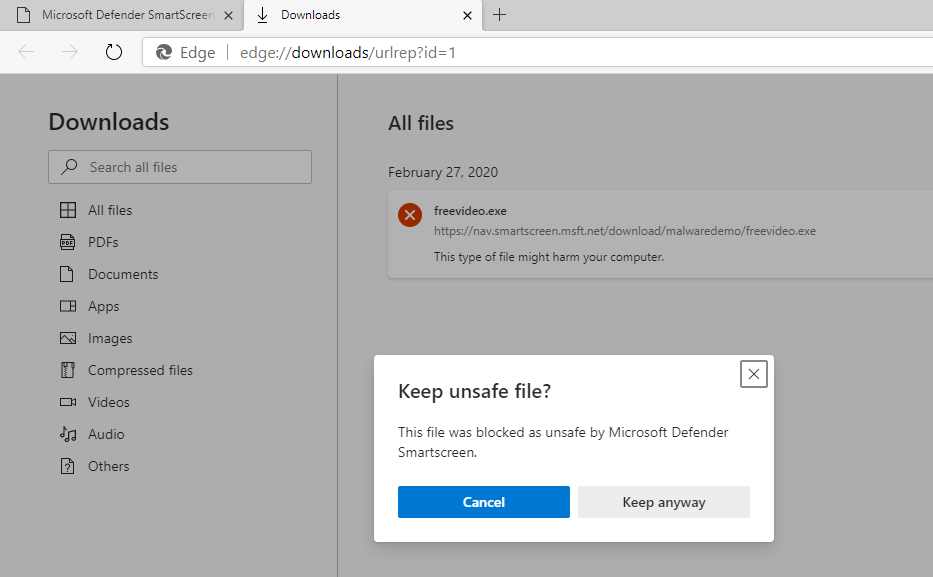Click the address bar URL

(x=347, y=52)
